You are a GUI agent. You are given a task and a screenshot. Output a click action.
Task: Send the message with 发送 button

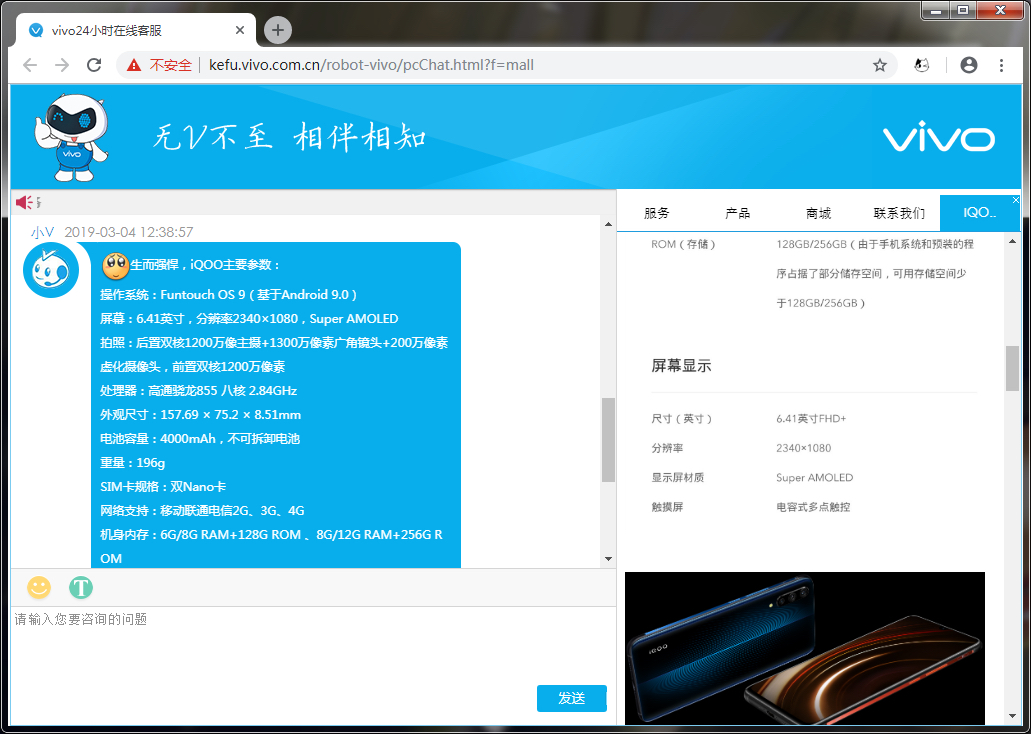pyautogui.click(x=571, y=698)
